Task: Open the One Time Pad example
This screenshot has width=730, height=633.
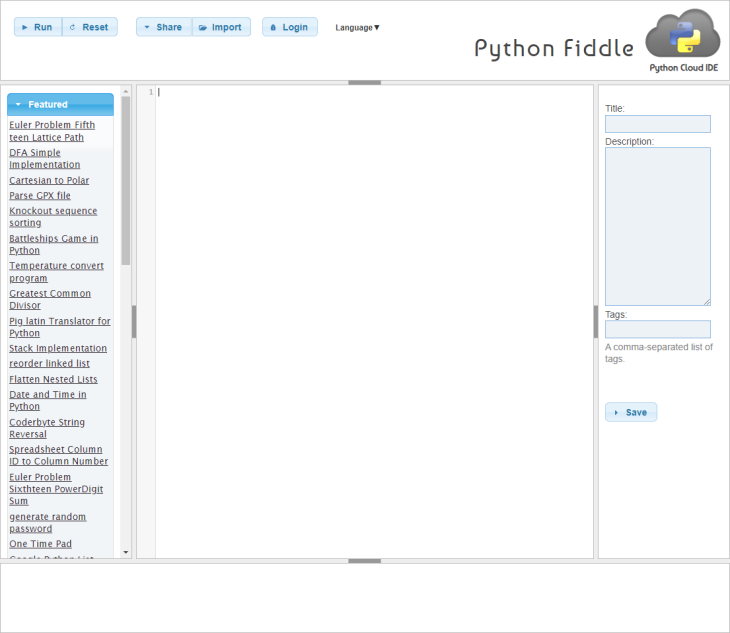Action: point(40,544)
